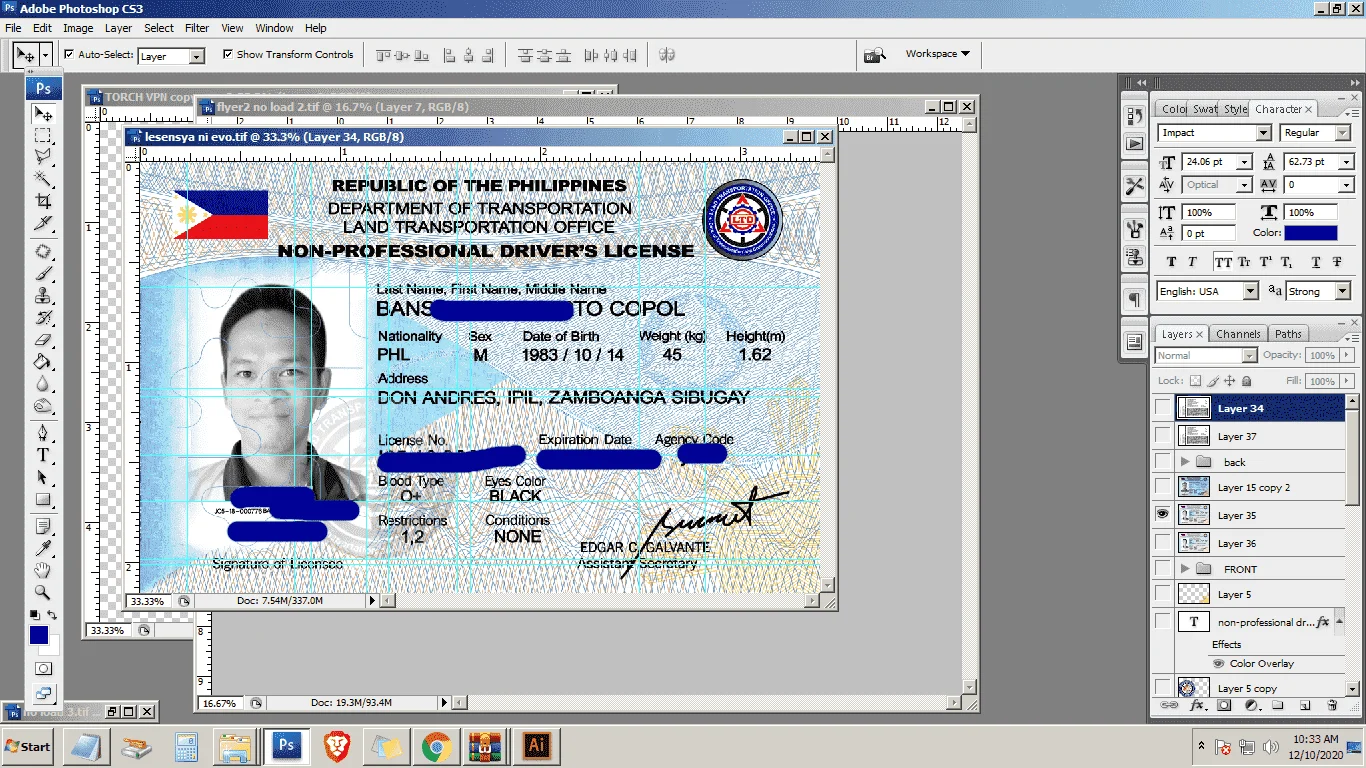Viewport: 1366px width, 768px height.
Task: Open the Workspace dropdown menu
Action: [937, 54]
